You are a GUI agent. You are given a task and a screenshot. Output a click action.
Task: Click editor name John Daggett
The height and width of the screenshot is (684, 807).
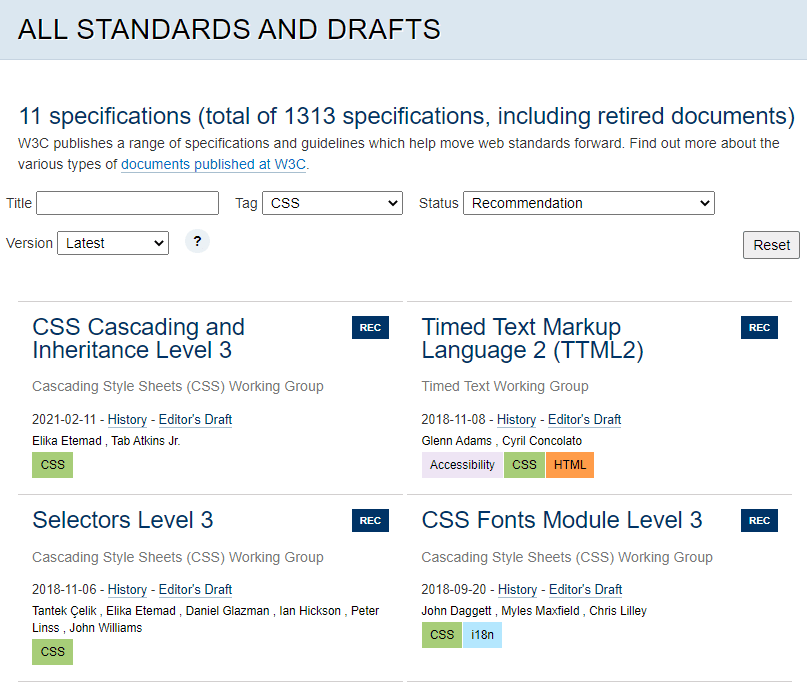click(x=457, y=611)
